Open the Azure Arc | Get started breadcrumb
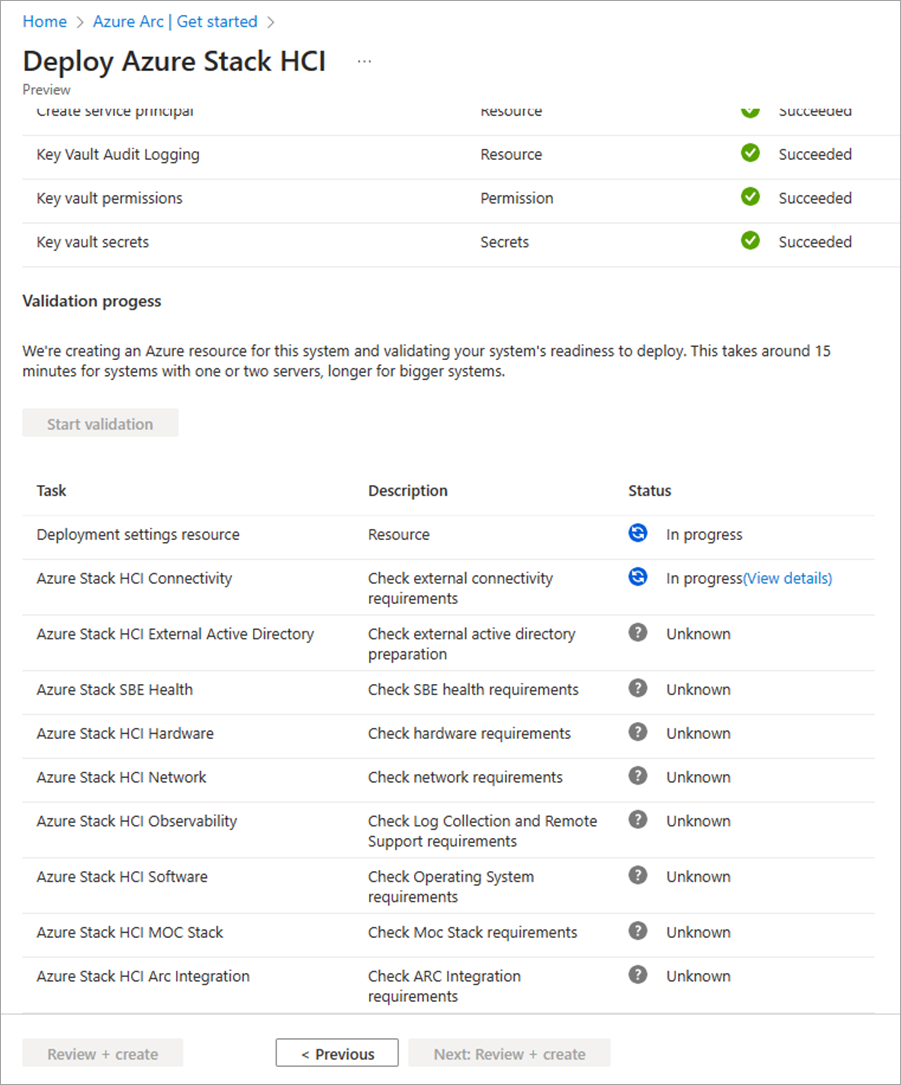Image resolution: width=901 pixels, height=1085 pixels. [x=175, y=21]
